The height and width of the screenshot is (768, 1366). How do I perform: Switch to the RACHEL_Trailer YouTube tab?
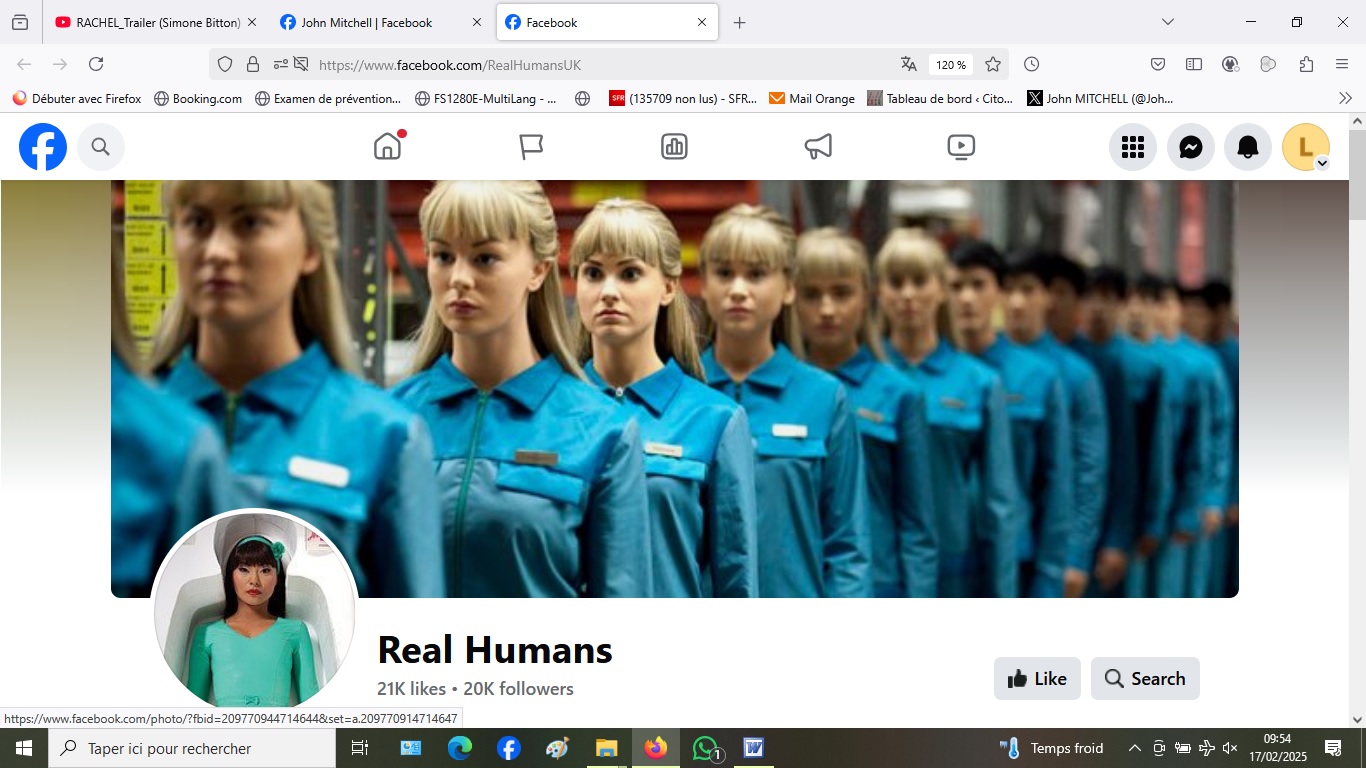pos(148,22)
